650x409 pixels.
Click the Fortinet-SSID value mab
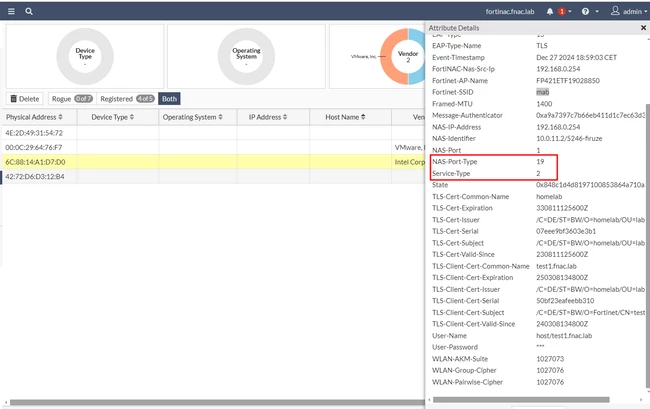pos(542,92)
